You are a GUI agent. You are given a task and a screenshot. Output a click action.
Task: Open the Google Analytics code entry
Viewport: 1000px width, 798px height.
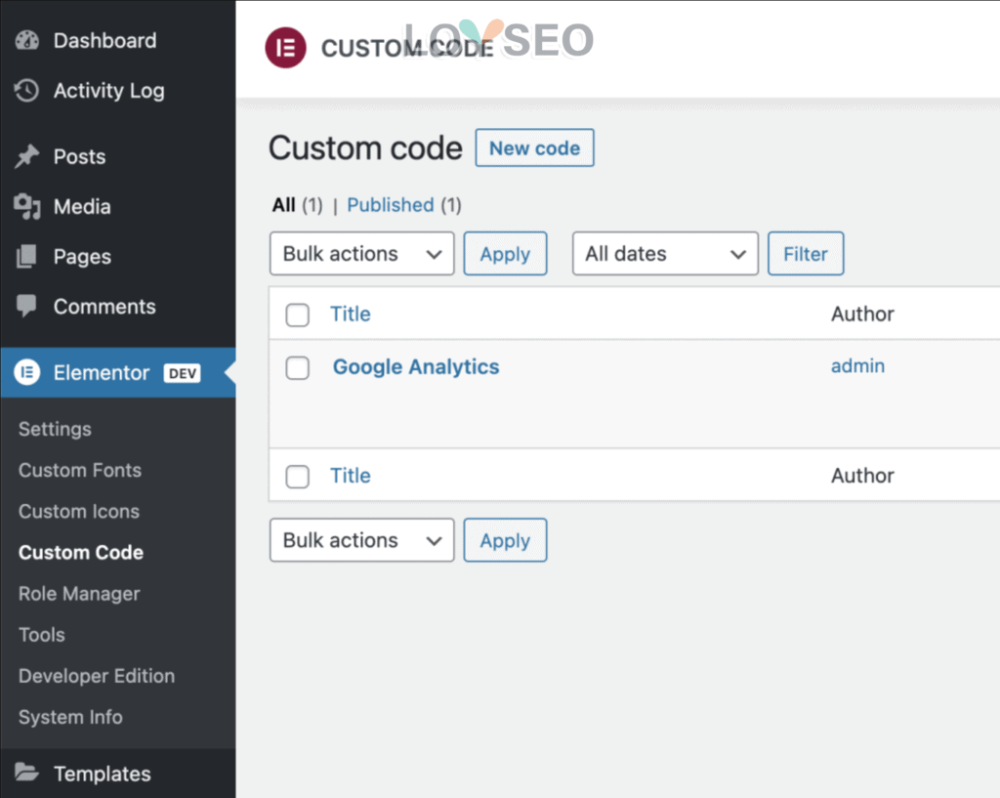pos(416,367)
